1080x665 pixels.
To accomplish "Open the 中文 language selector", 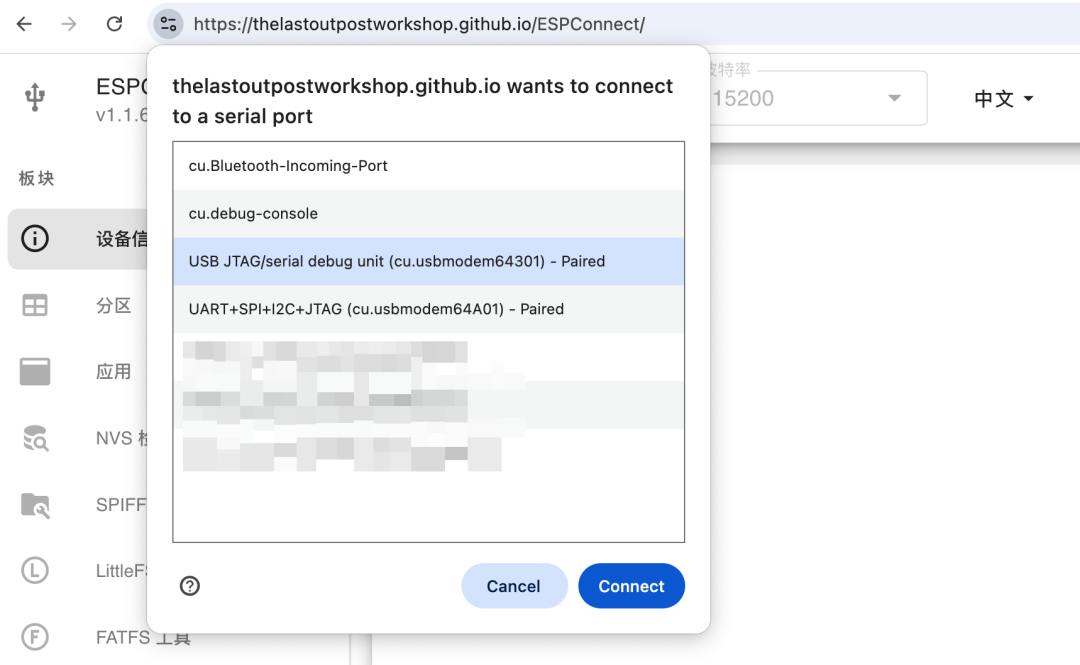I will 1004,99.
